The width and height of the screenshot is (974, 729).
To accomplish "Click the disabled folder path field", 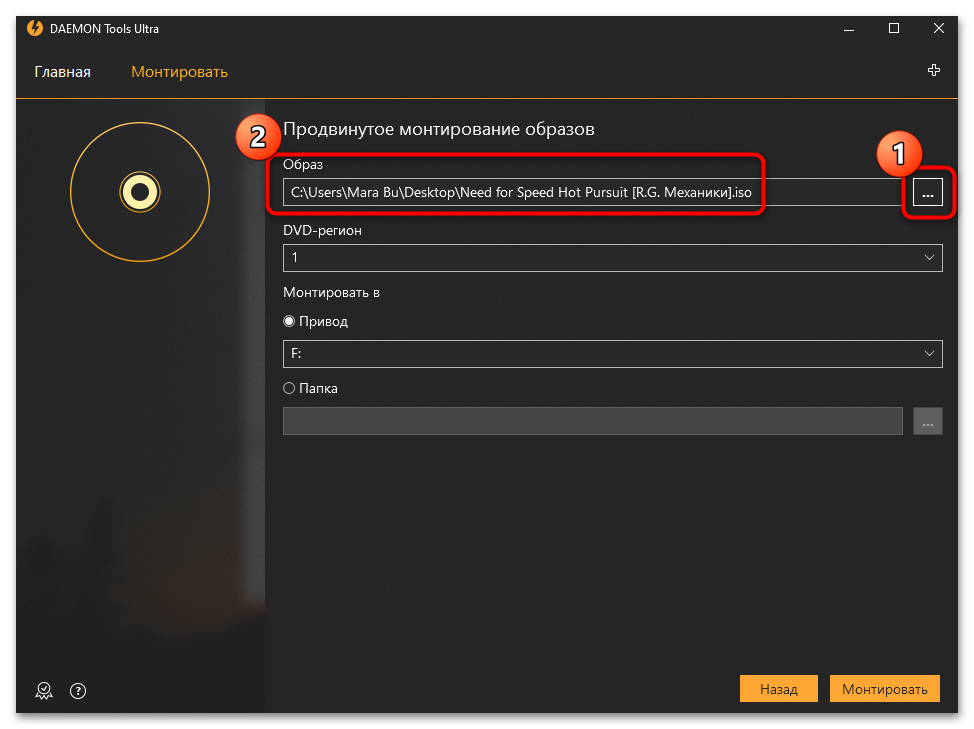I will pyautogui.click(x=593, y=421).
